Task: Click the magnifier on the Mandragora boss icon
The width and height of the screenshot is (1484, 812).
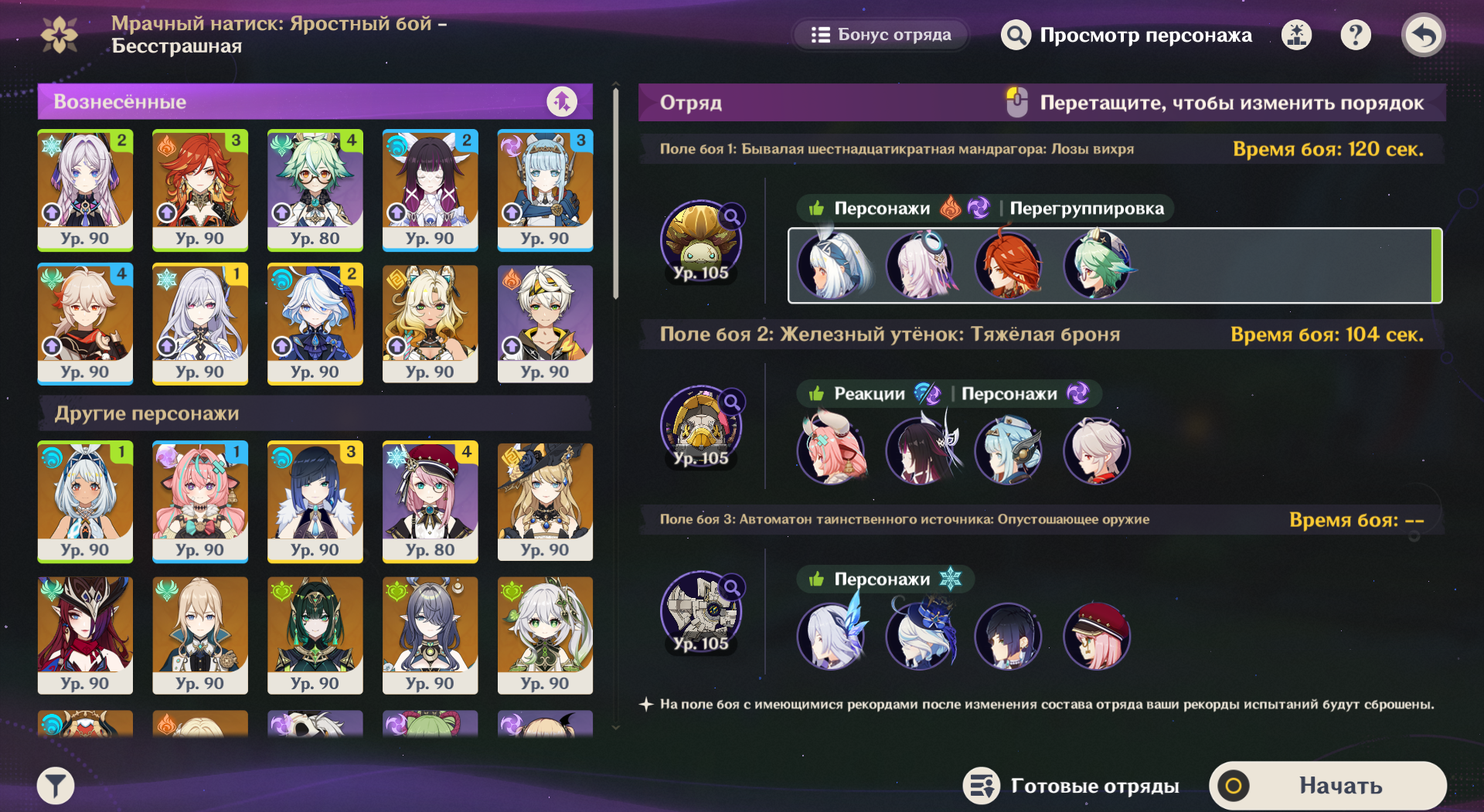Action: pyautogui.click(x=731, y=217)
